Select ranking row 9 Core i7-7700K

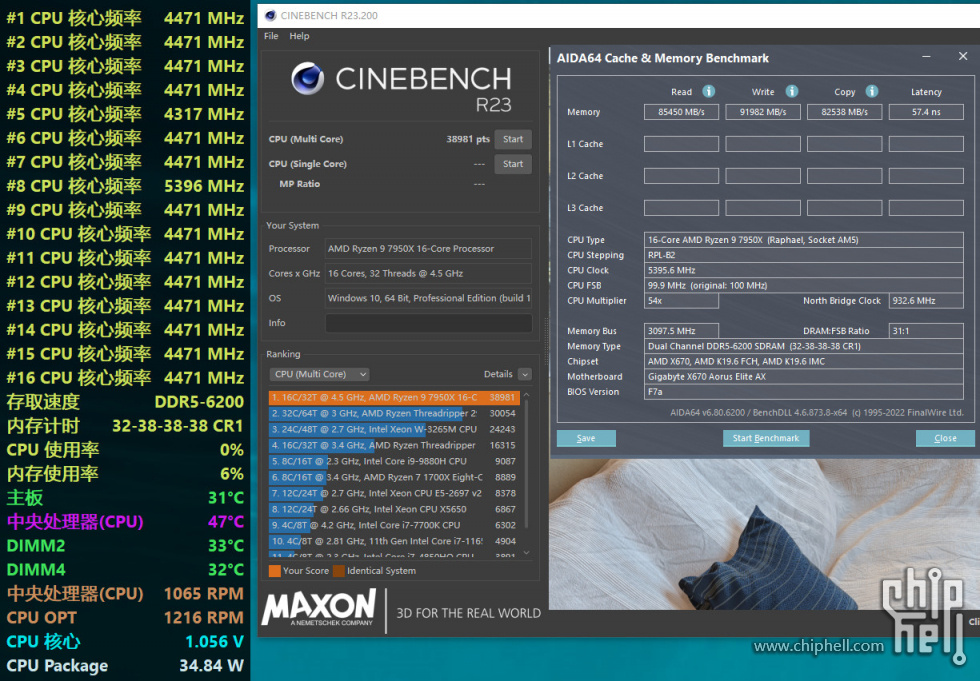click(x=394, y=525)
